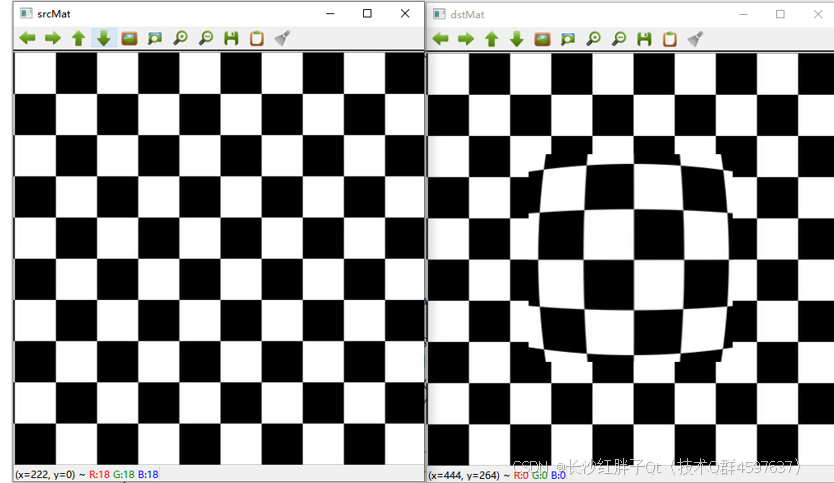
Task: Click fit-to-window zoom icon in srcMat toolbar
Action: (155, 38)
